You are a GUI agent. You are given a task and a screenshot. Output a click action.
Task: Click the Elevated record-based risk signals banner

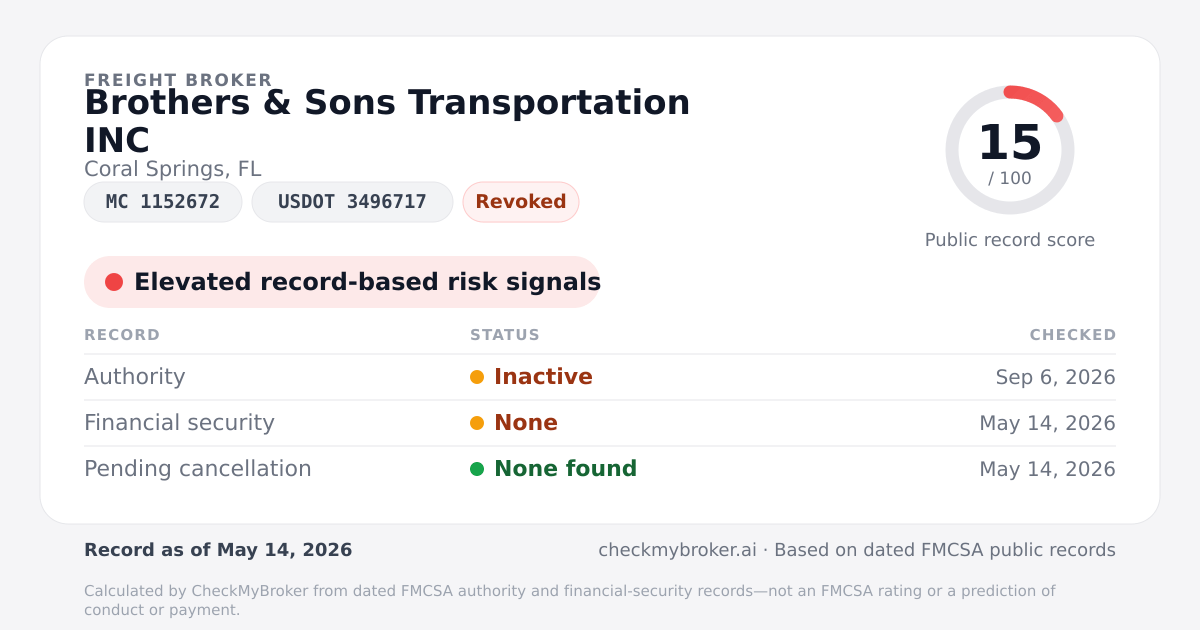342,282
